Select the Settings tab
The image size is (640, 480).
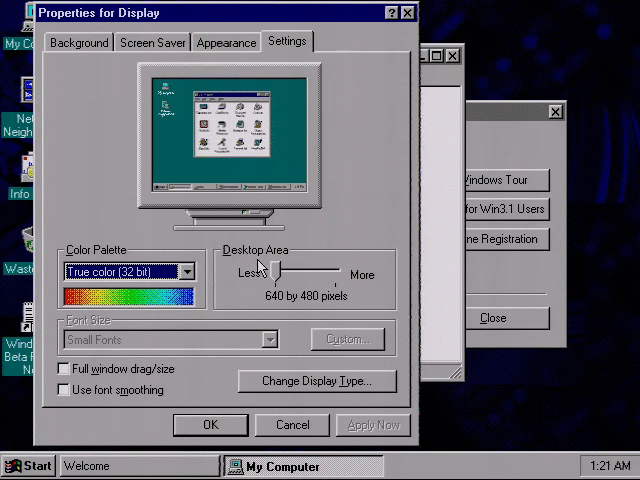287,41
